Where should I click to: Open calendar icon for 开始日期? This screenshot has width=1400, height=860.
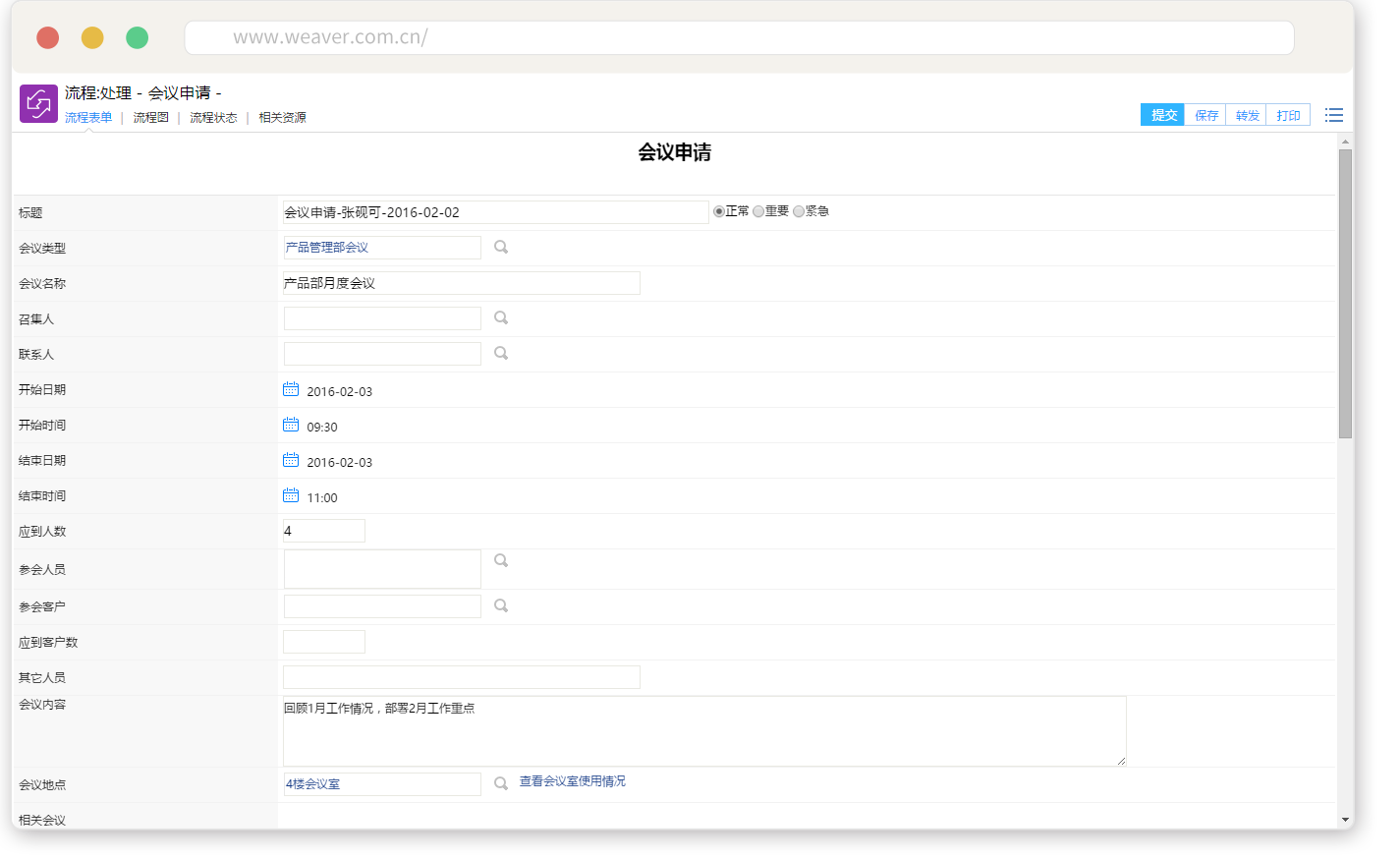[x=291, y=389]
